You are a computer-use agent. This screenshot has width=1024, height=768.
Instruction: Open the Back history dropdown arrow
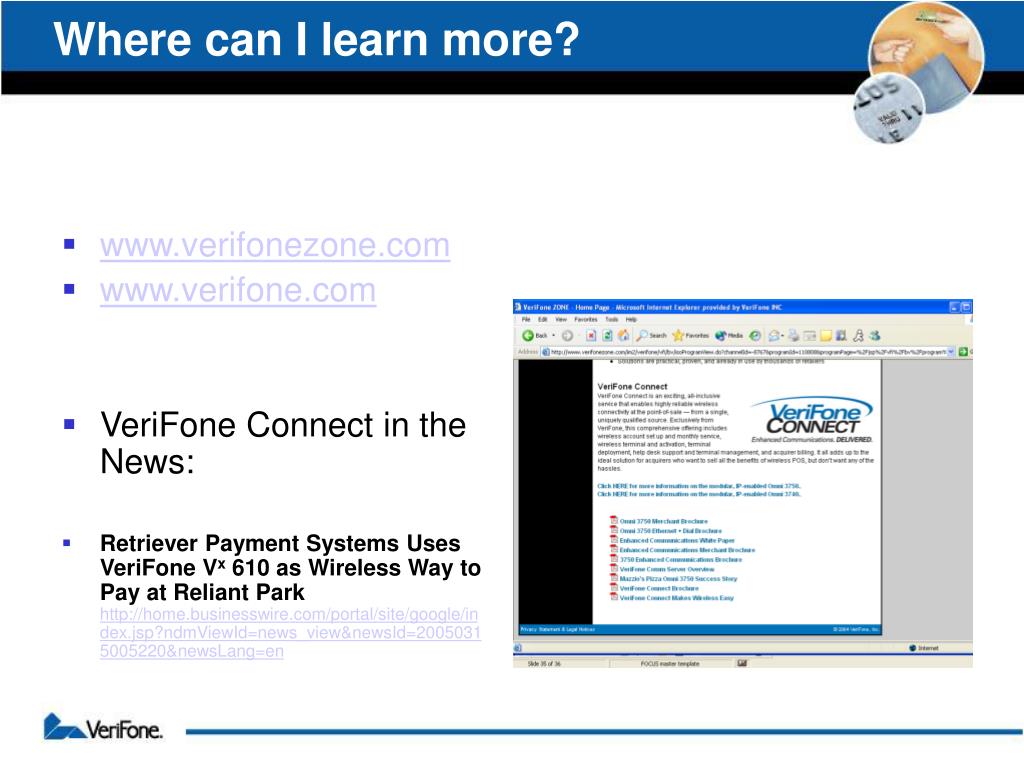554,336
